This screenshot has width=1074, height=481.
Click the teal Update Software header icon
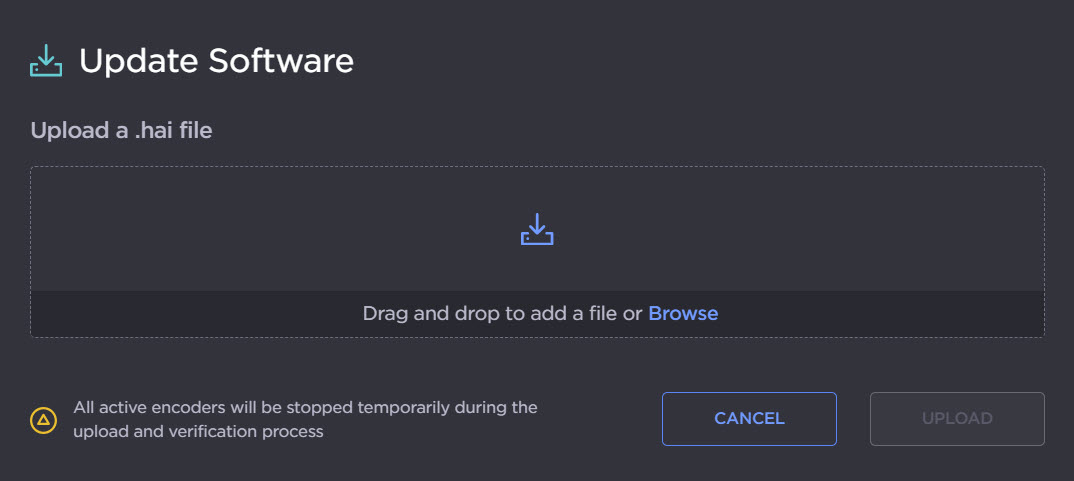(46, 61)
